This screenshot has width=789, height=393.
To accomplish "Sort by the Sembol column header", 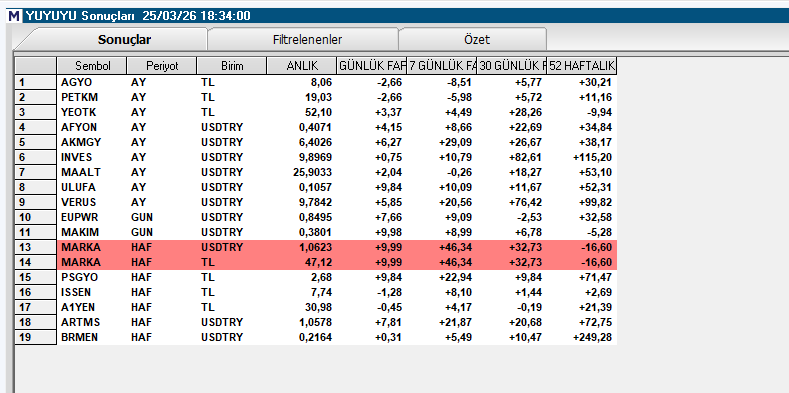I will coord(92,65).
